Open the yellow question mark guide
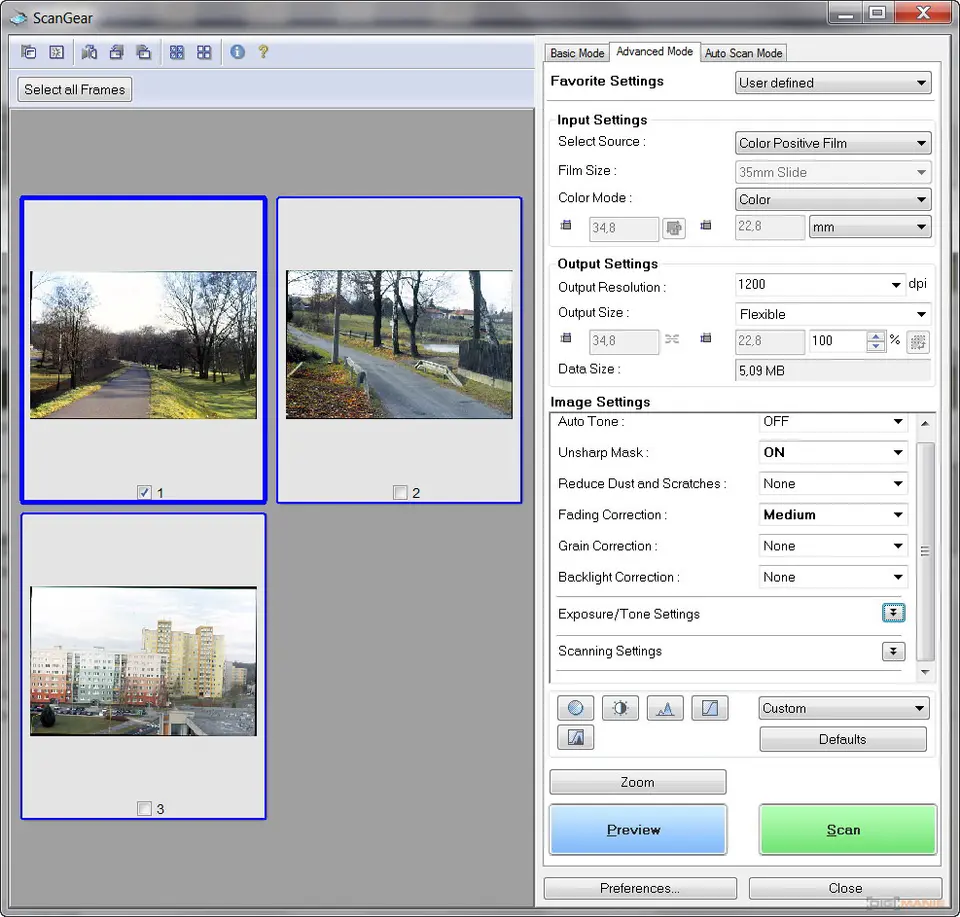 264,52
